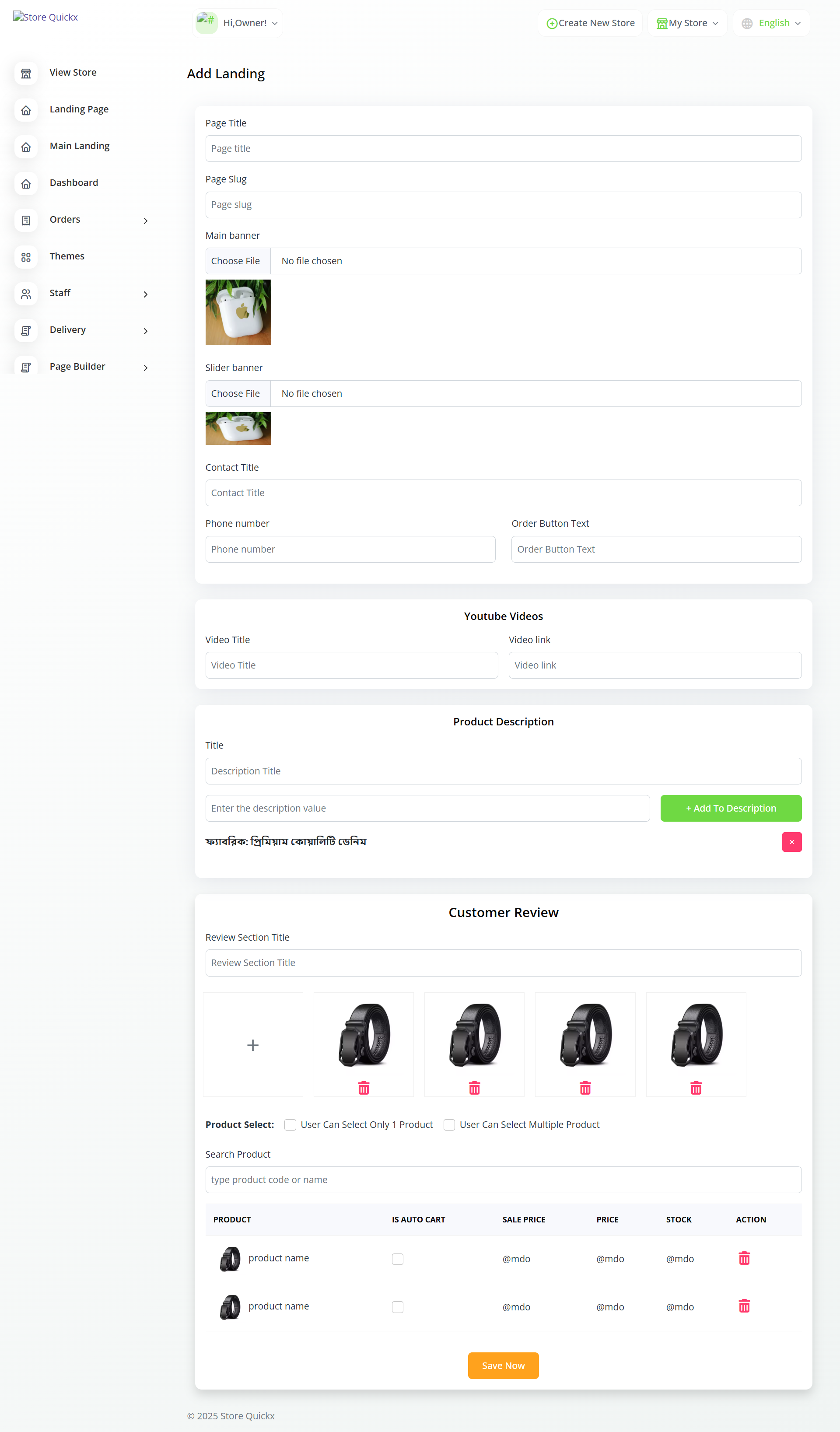The image size is (840, 1432).
Task: Add a review image with plus tile
Action: [253, 1044]
